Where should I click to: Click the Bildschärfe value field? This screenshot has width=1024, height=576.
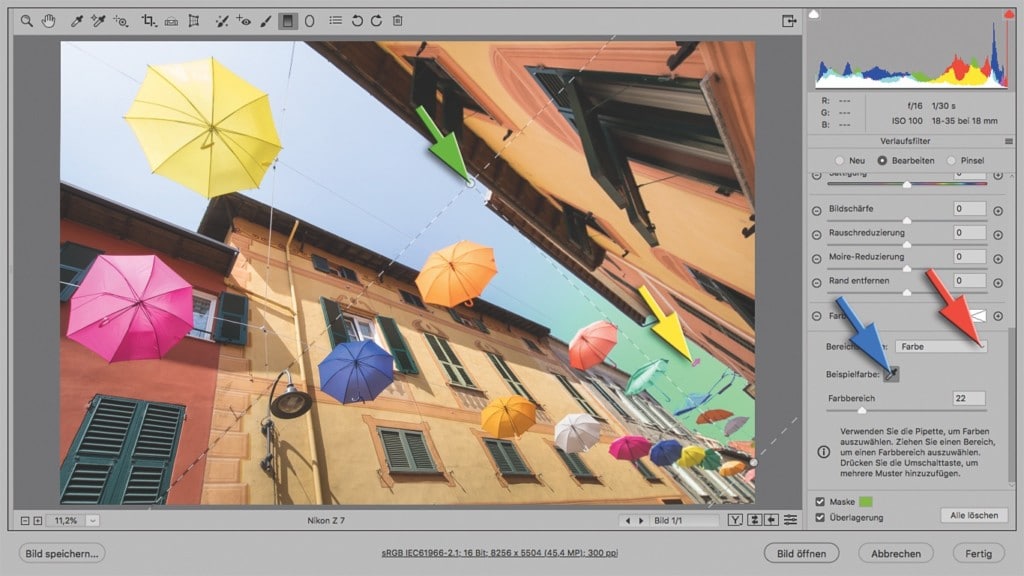tap(969, 209)
